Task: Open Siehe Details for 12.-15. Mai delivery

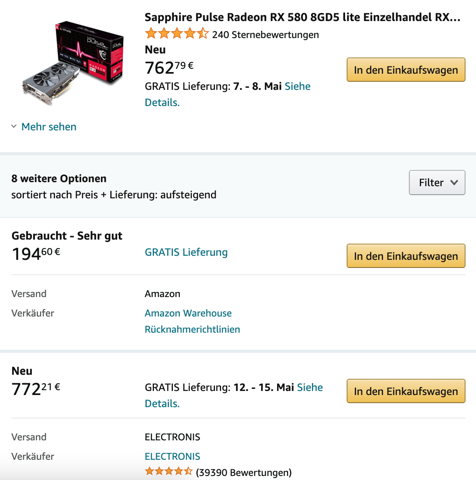Action: pos(234,395)
